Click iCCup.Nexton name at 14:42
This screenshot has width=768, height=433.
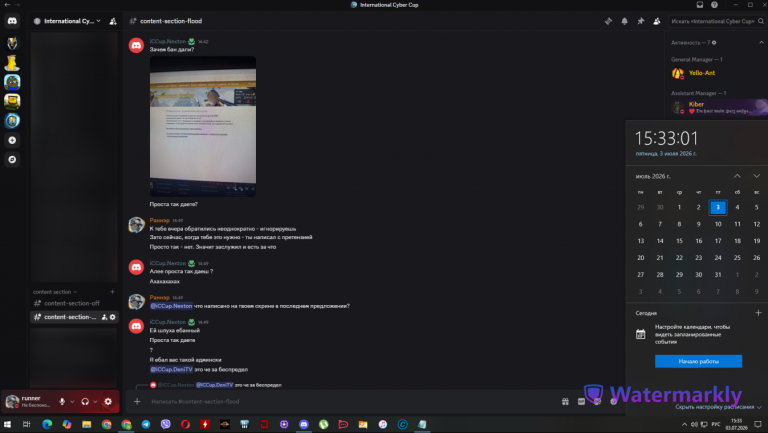(x=168, y=41)
